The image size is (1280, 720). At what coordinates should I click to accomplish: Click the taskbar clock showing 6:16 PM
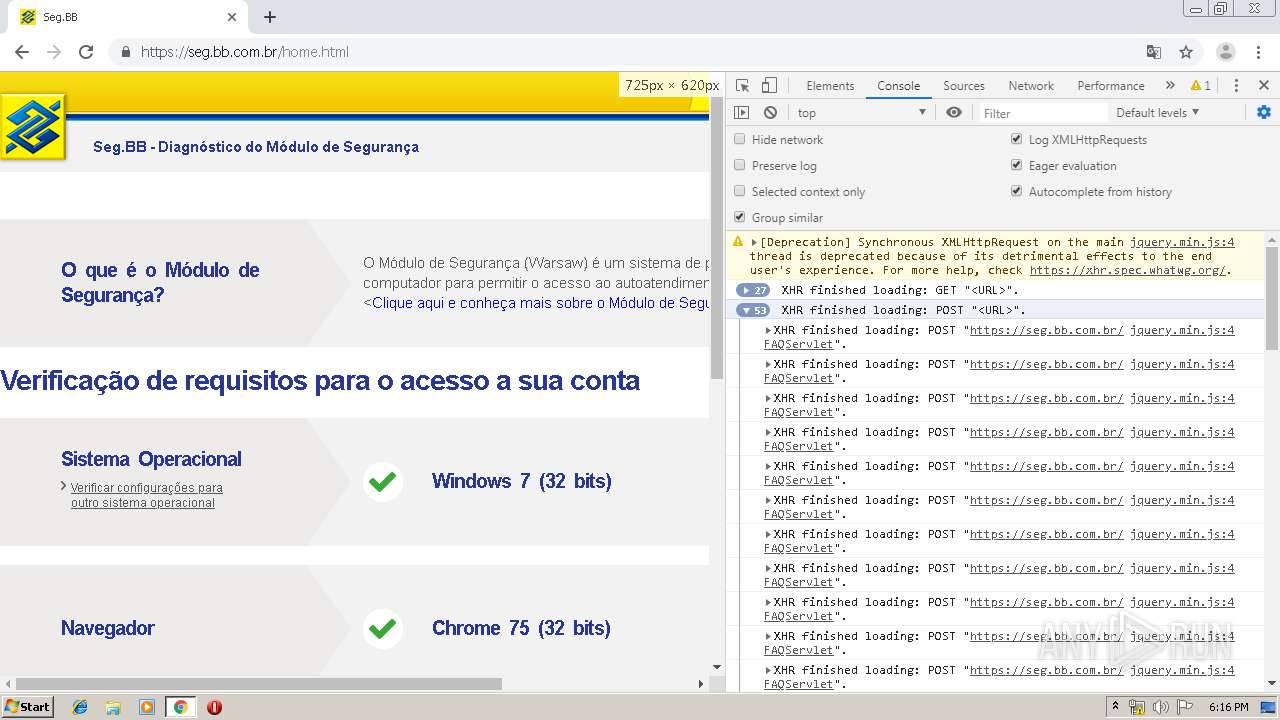pos(1228,707)
